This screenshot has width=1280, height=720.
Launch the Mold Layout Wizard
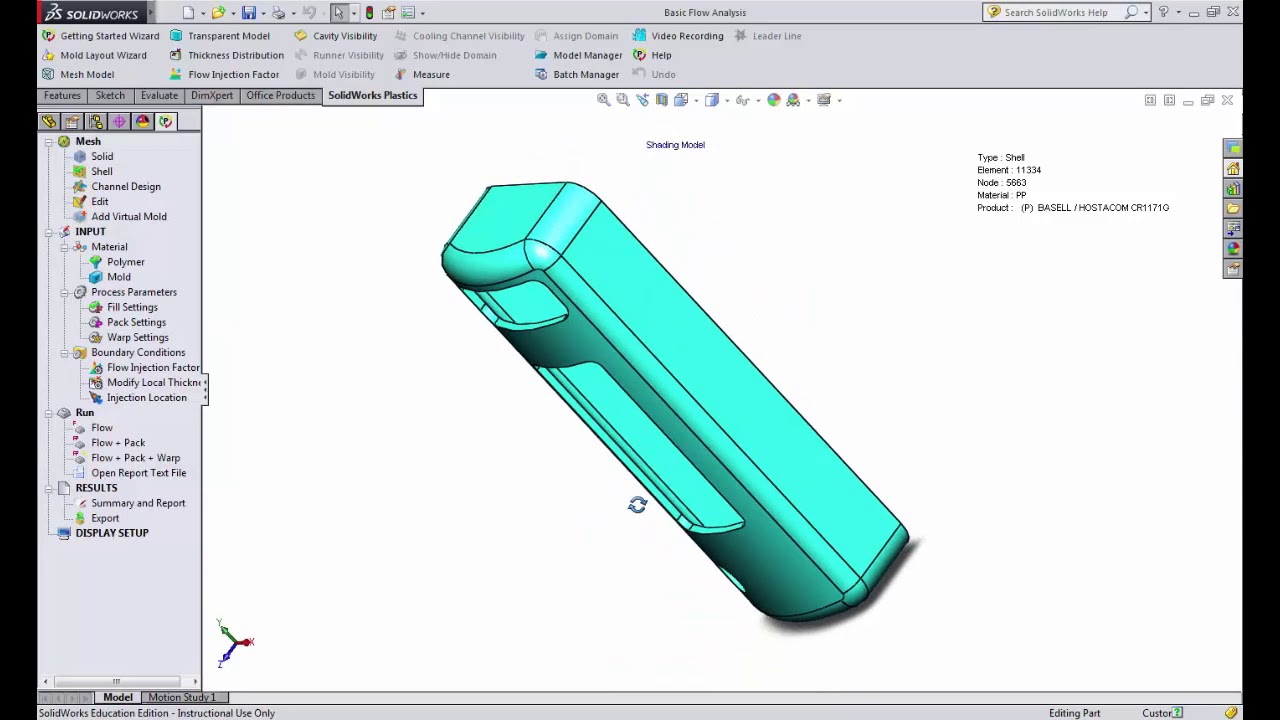click(x=94, y=55)
